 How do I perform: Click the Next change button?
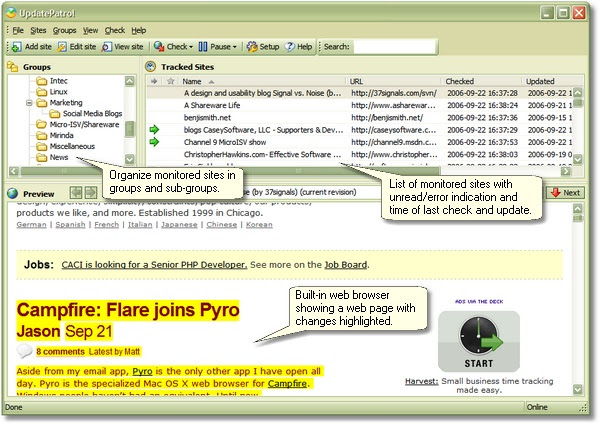pos(565,193)
